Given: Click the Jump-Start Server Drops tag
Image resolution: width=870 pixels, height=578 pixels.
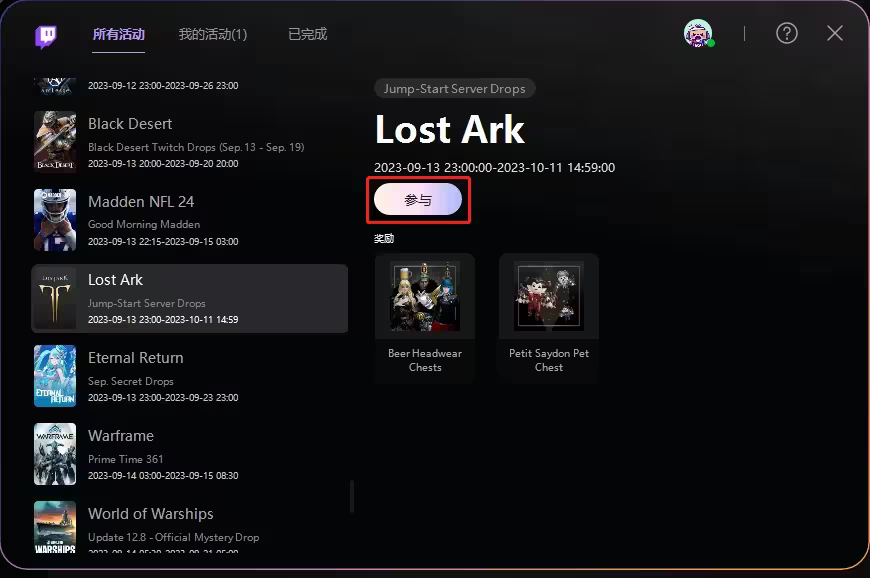Looking at the screenshot, I should click(x=454, y=89).
